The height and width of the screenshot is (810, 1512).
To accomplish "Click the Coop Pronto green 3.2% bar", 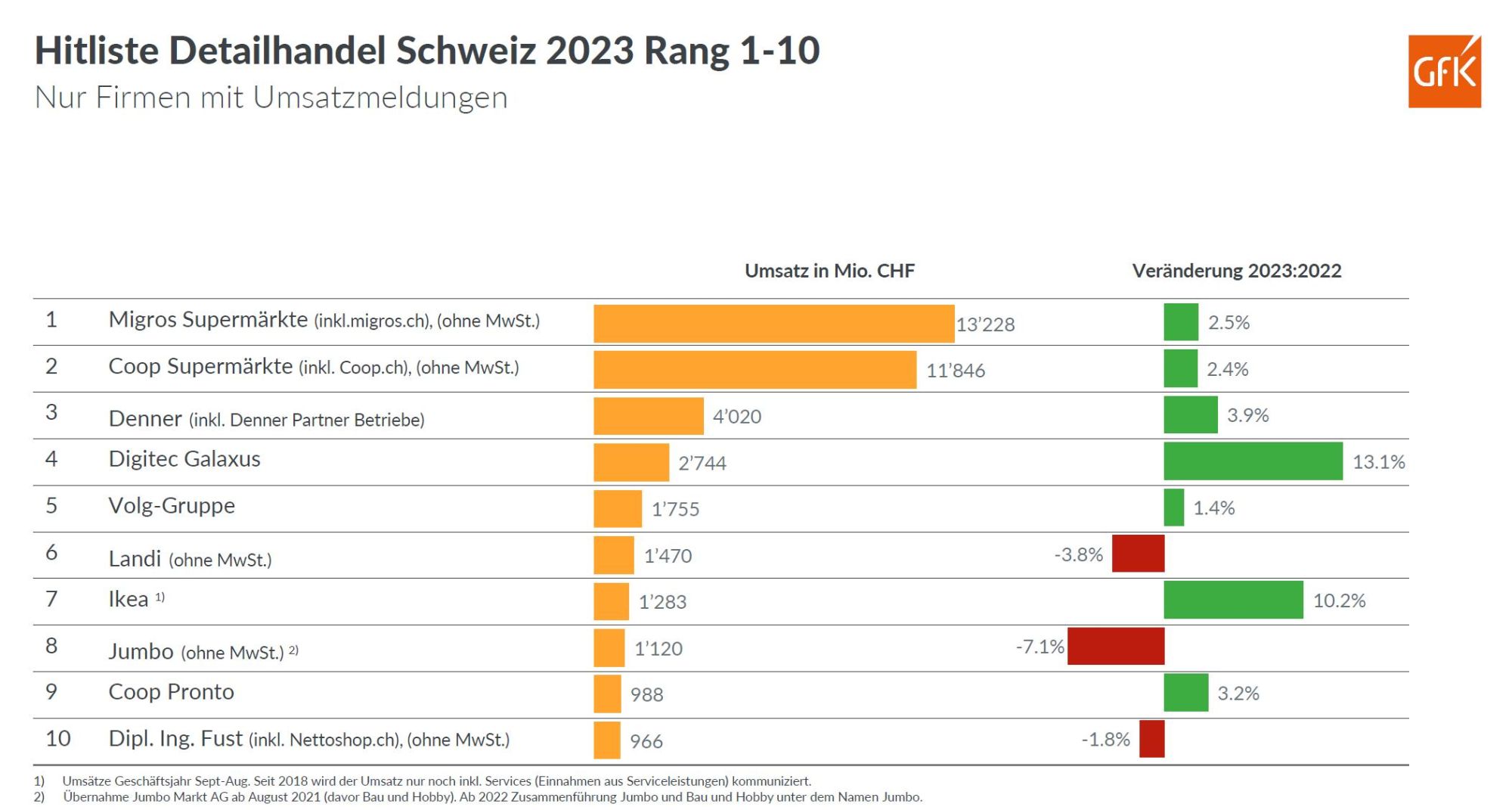I will pyautogui.click(x=1185, y=693).
